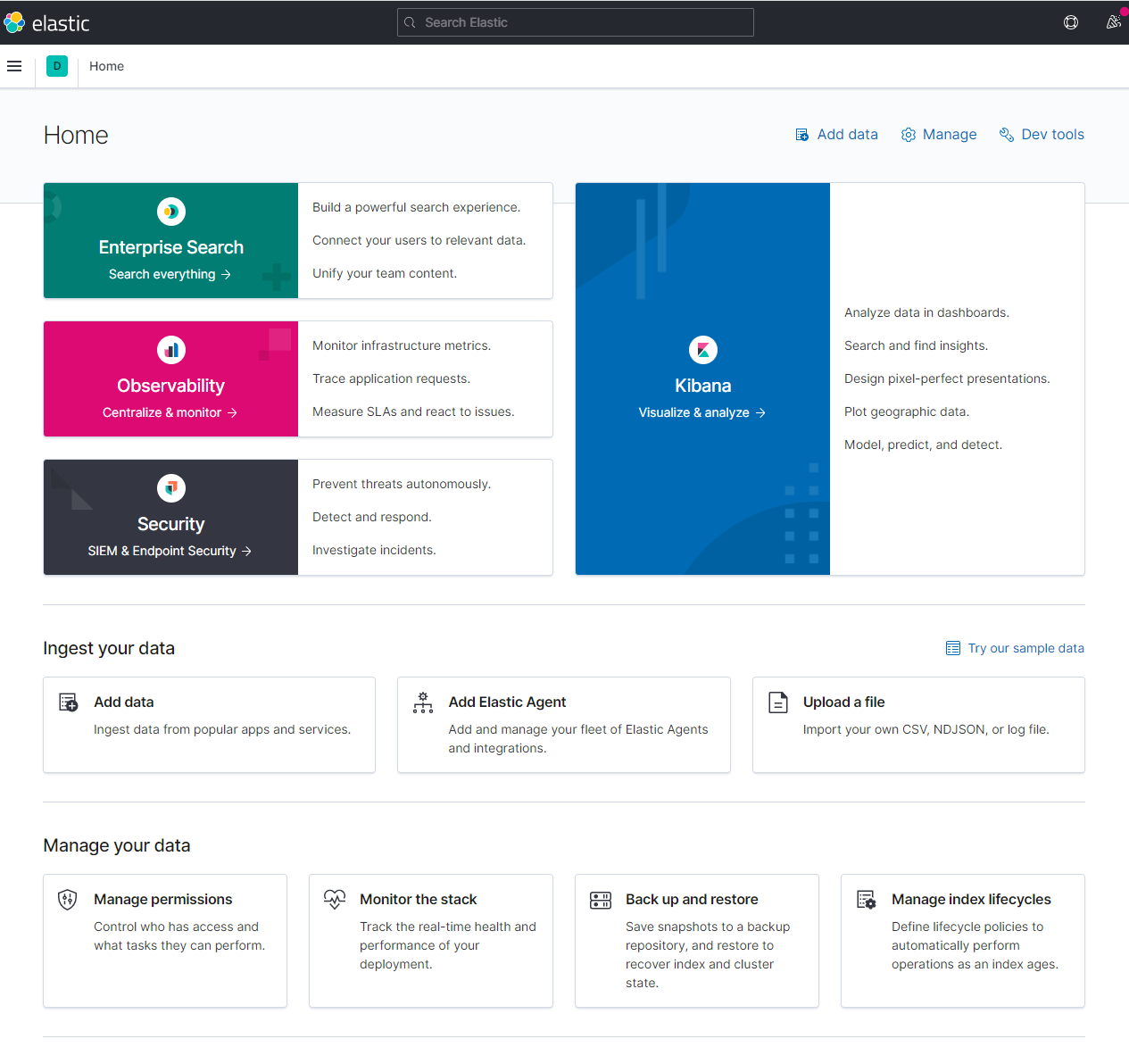
Task: Open Manage permissions card title
Action: 163,900
